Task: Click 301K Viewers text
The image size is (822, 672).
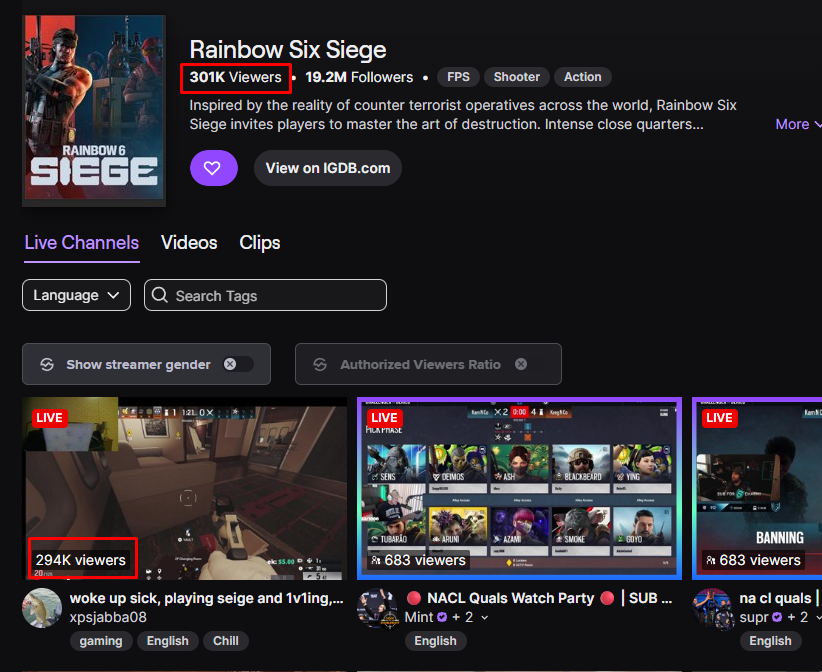Action: pyautogui.click(x=235, y=77)
